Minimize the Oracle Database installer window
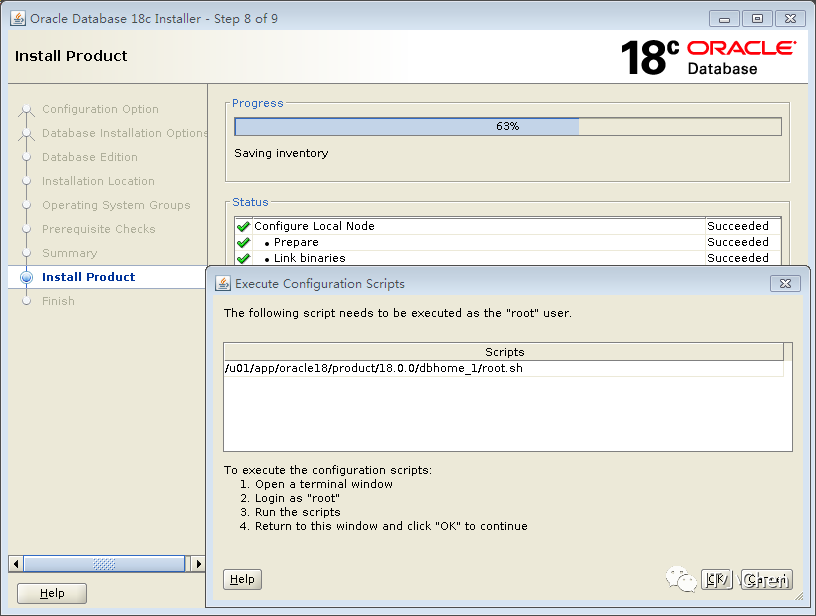The image size is (816, 616). pyautogui.click(x=724, y=19)
